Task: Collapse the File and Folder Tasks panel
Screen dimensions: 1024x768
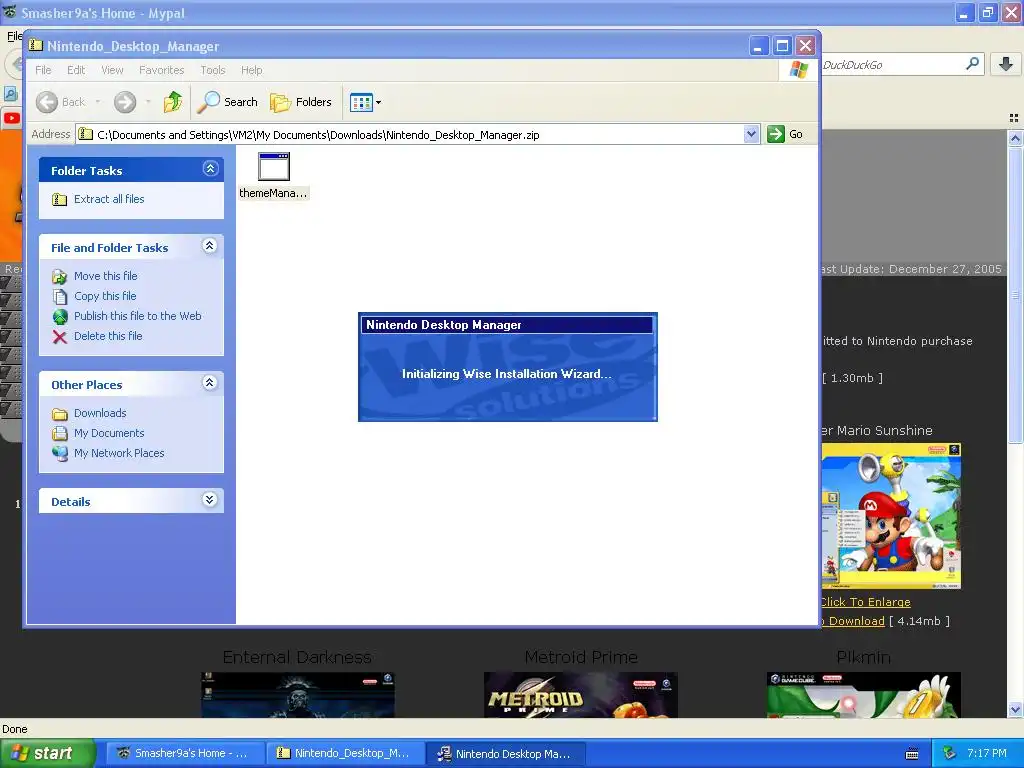Action: pyautogui.click(x=210, y=246)
